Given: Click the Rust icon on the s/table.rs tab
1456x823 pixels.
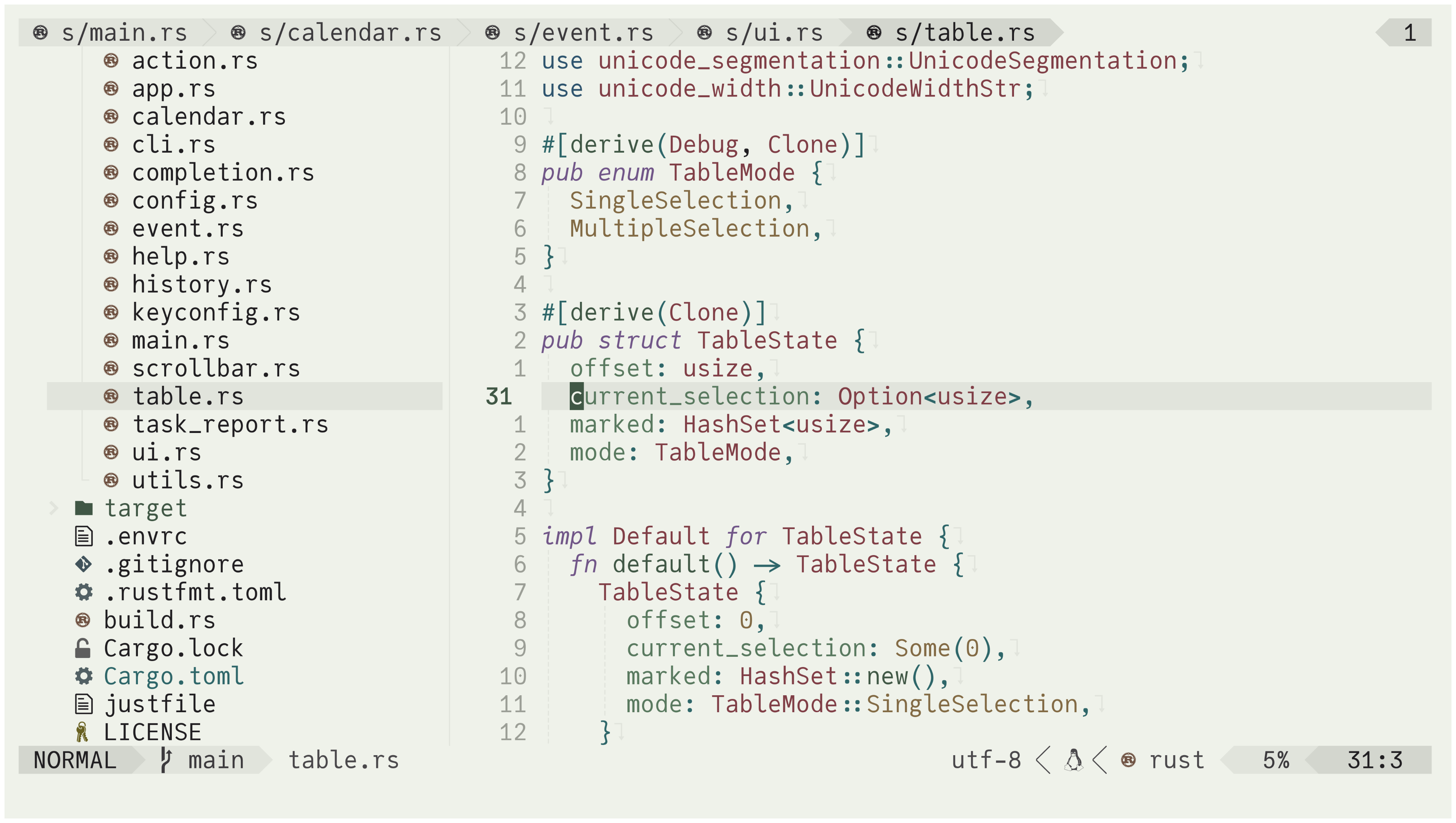Looking at the screenshot, I should (x=873, y=33).
